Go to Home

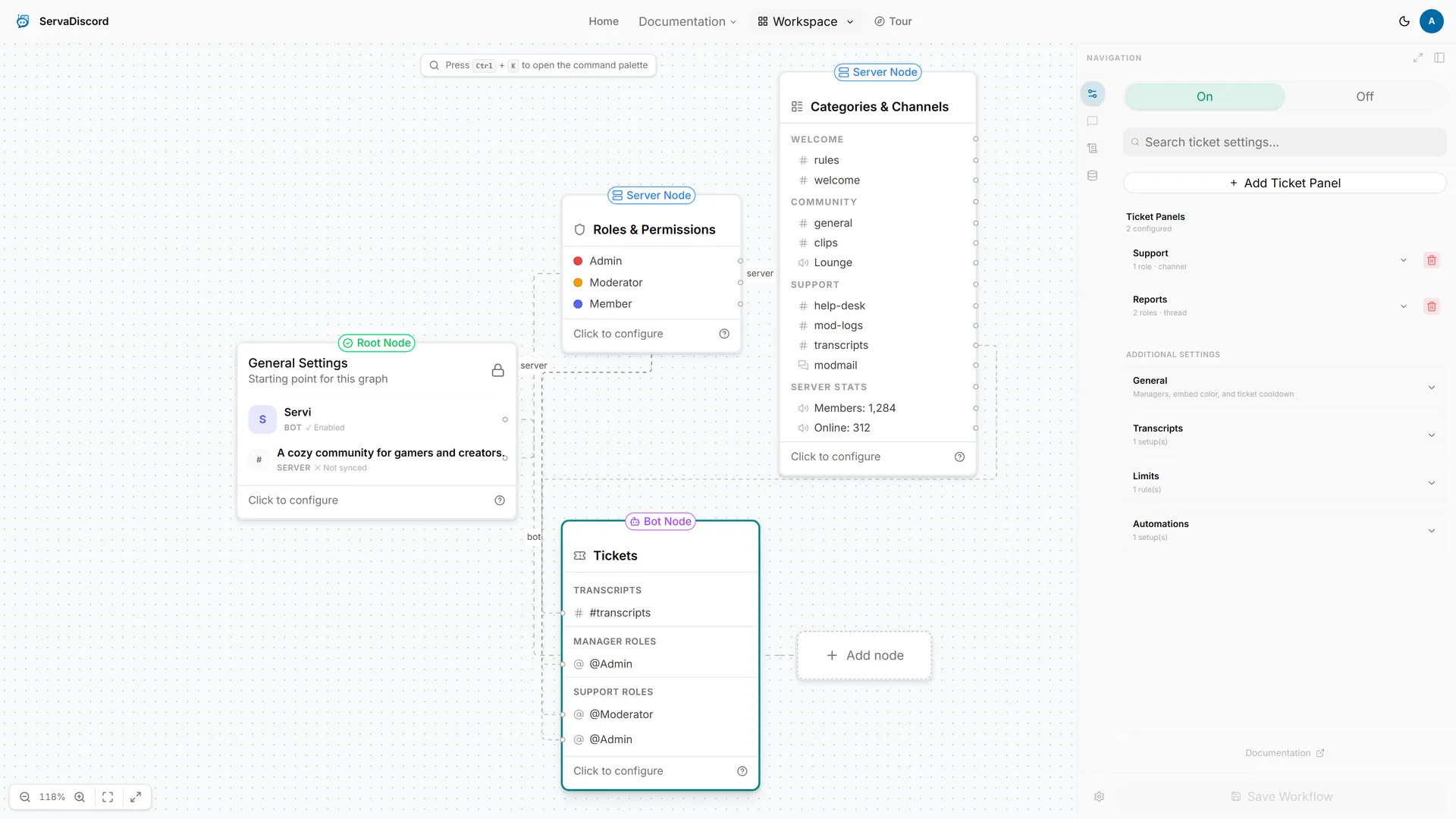pyautogui.click(x=604, y=21)
